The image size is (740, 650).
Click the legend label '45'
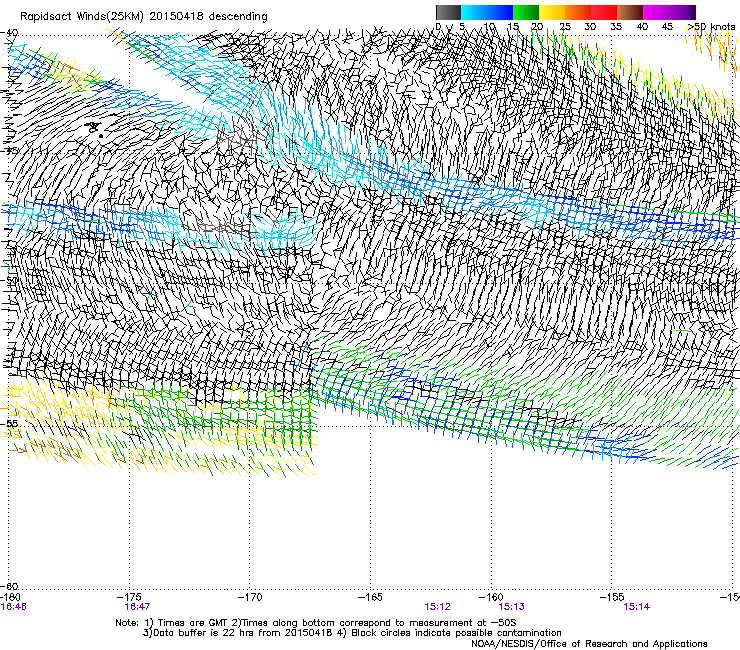click(667, 27)
